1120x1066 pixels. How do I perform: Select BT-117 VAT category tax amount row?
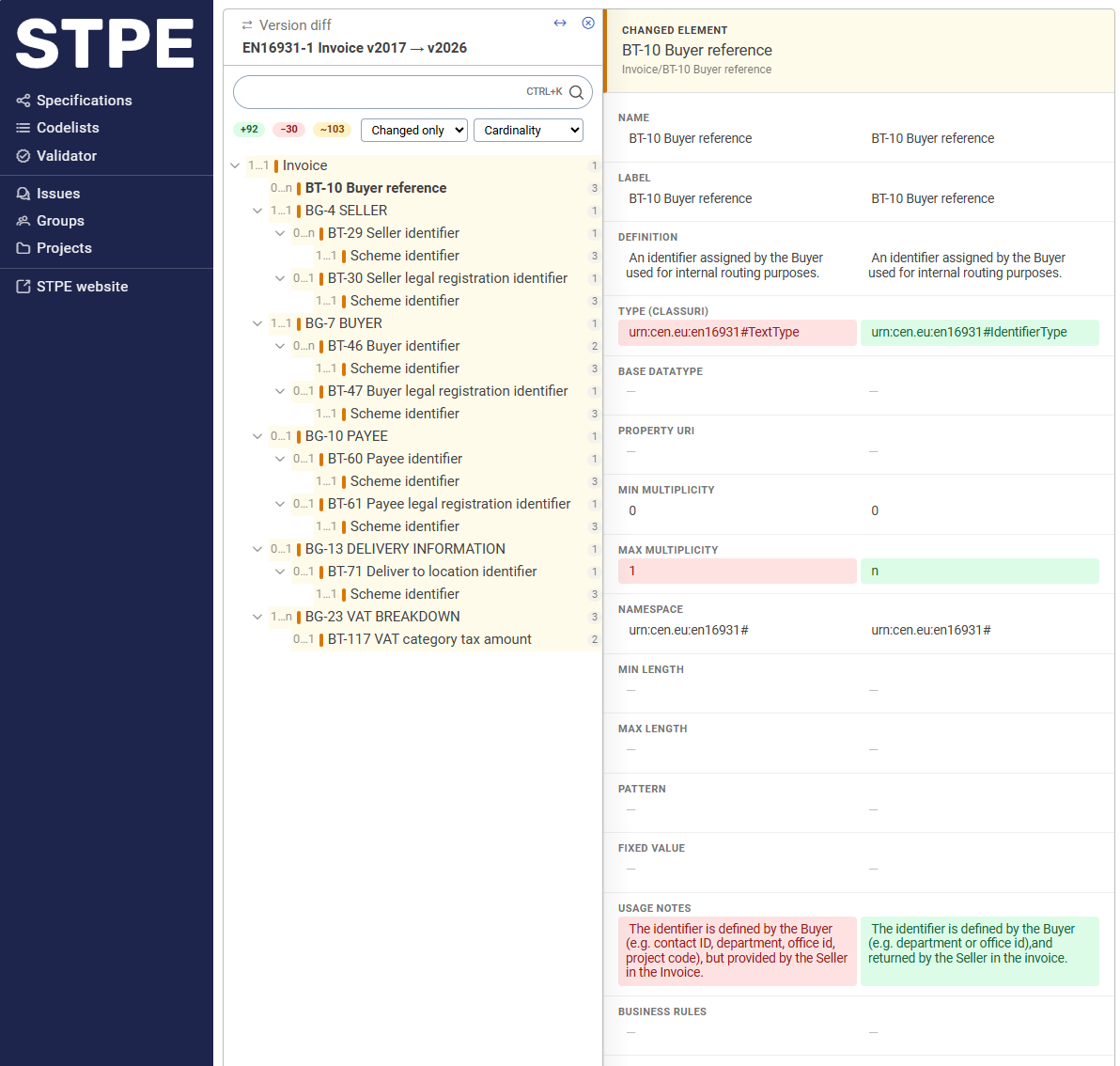[446, 640]
